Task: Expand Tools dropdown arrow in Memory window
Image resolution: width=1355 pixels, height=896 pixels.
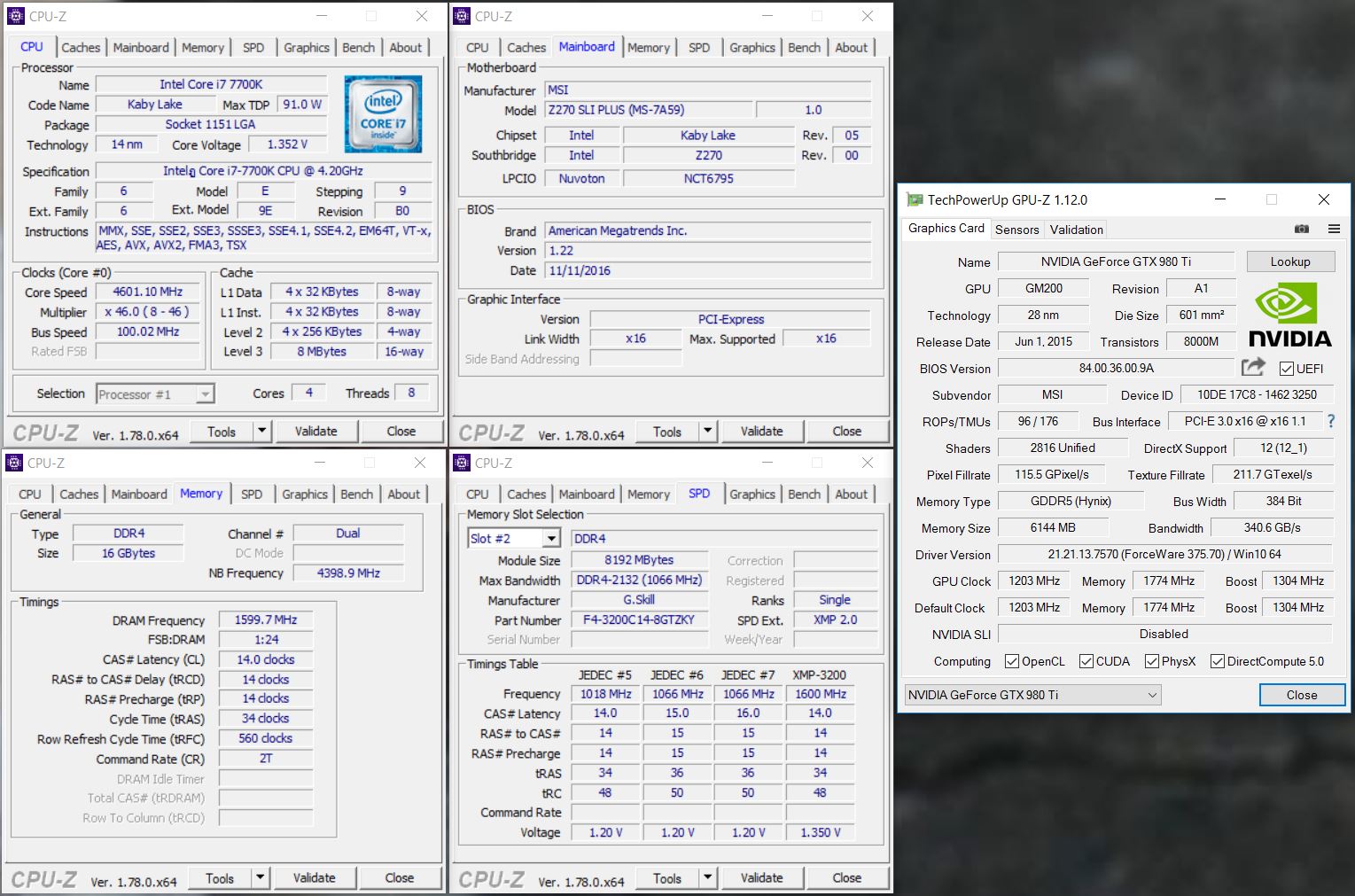Action: point(260,877)
